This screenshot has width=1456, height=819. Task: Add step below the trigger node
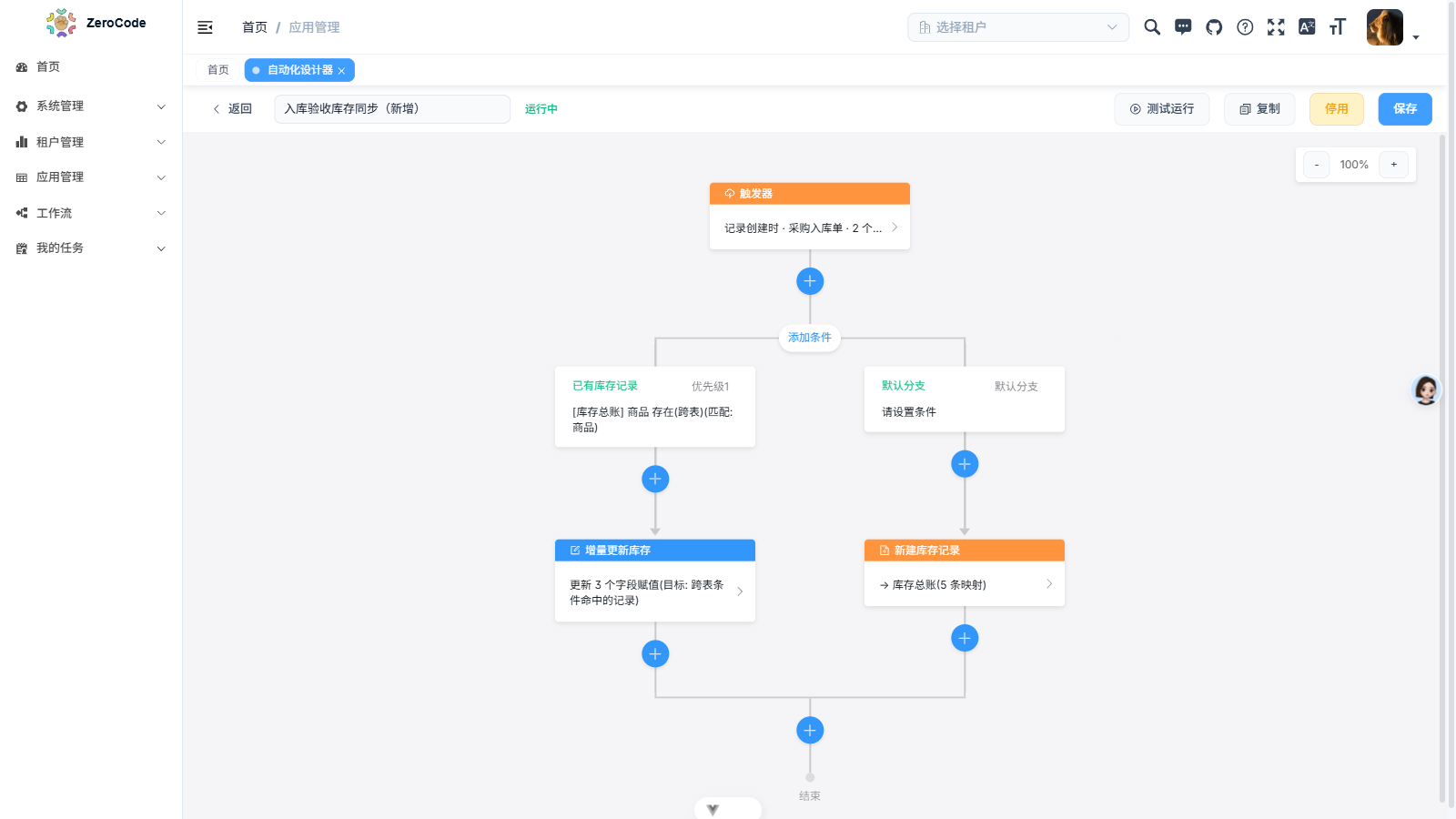[810, 281]
